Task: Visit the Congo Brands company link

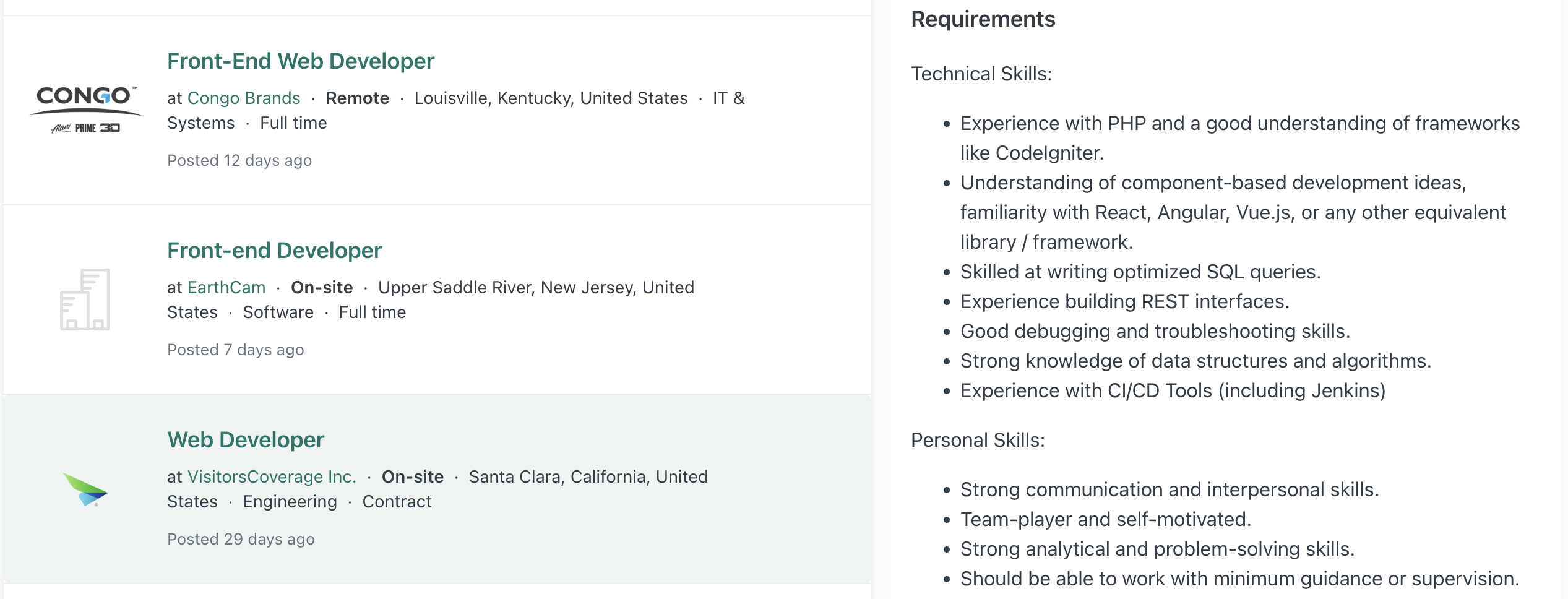Action: (244, 98)
